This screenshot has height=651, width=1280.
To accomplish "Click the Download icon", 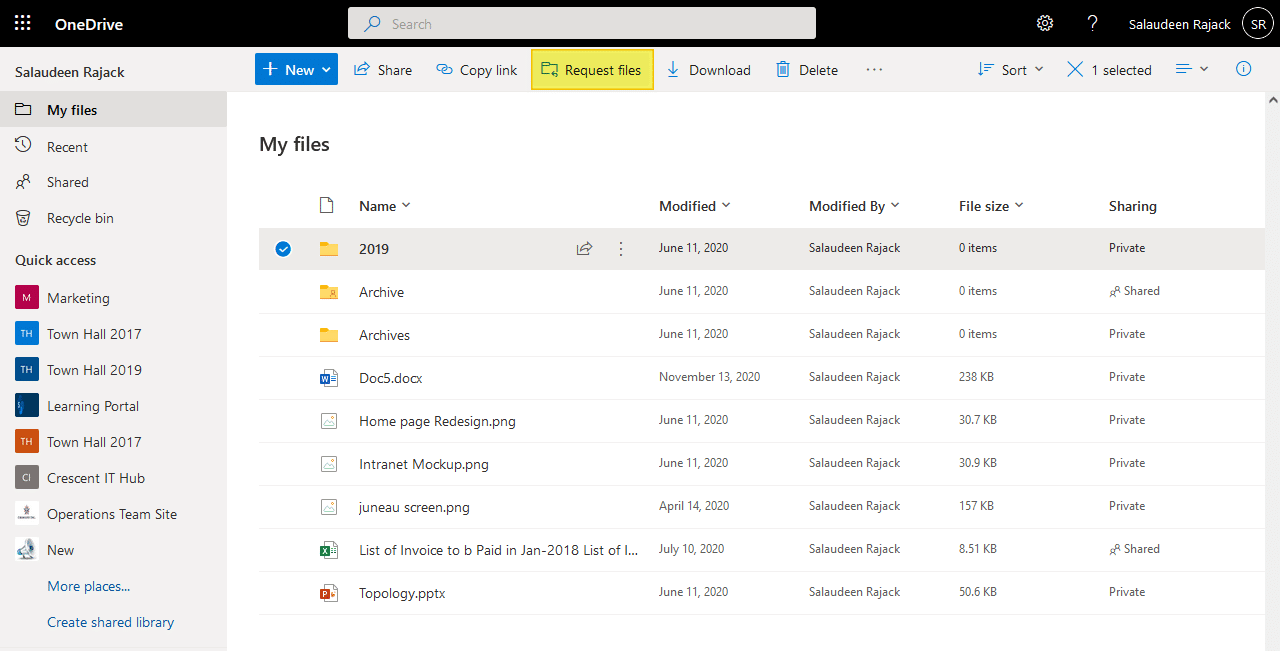I will pyautogui.click(x=708, y=69).
